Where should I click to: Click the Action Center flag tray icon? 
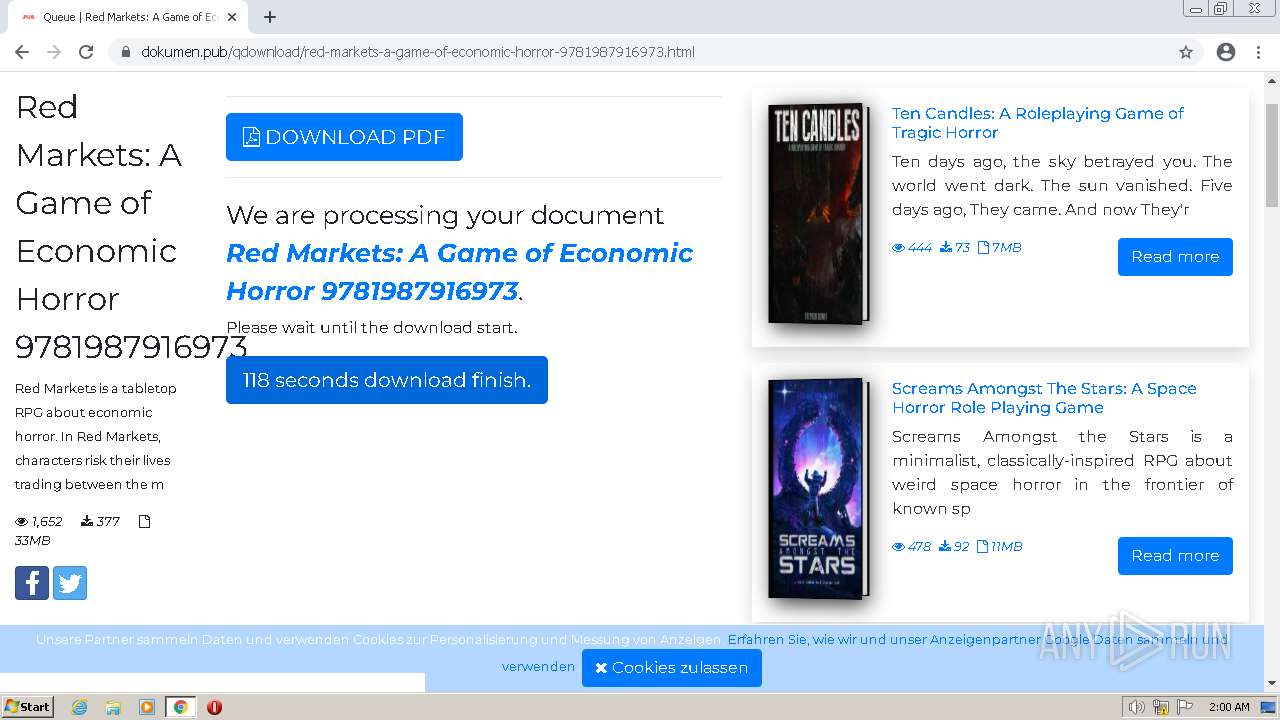1184,707
